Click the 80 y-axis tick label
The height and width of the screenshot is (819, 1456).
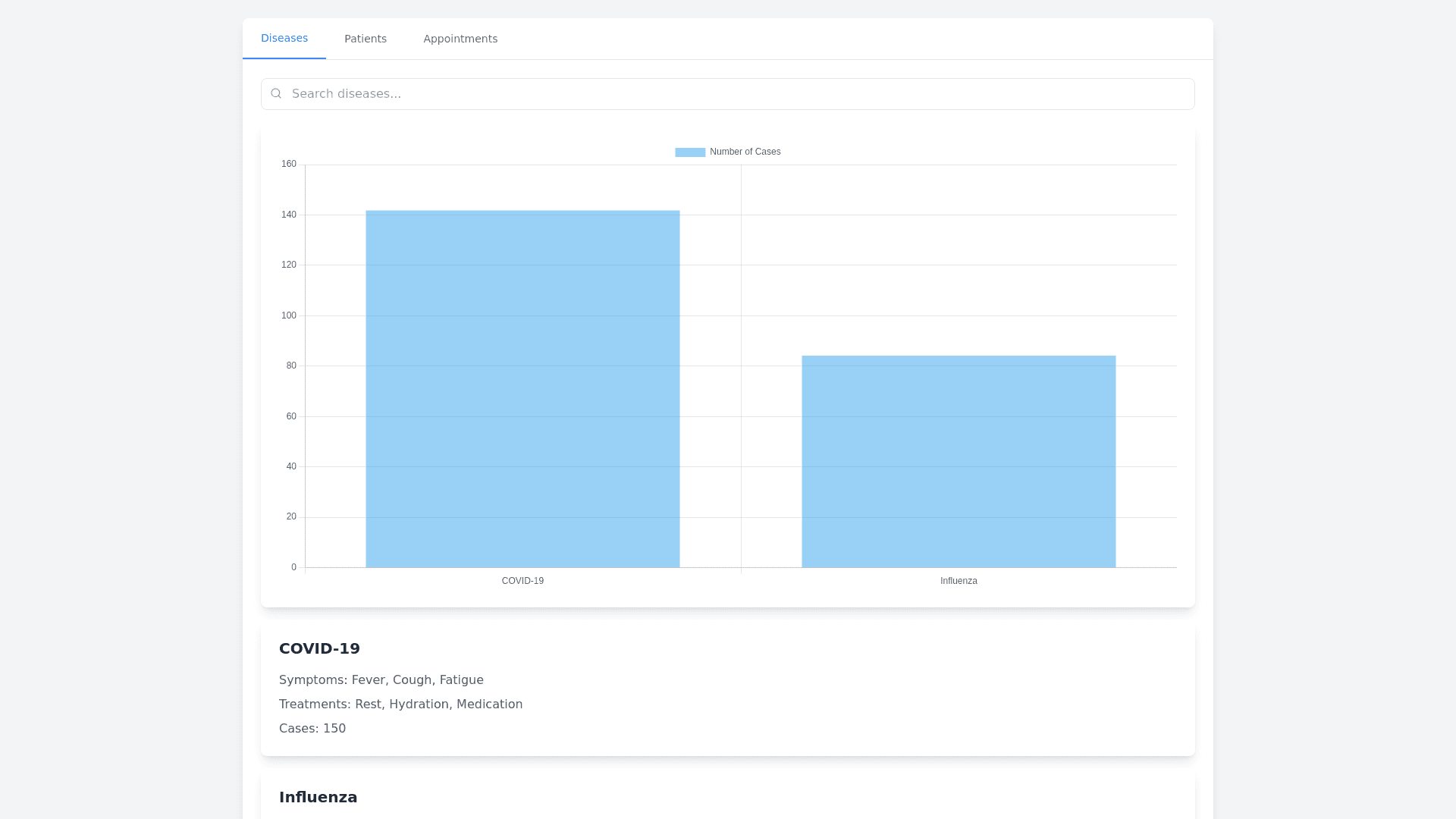pos(291,366)
